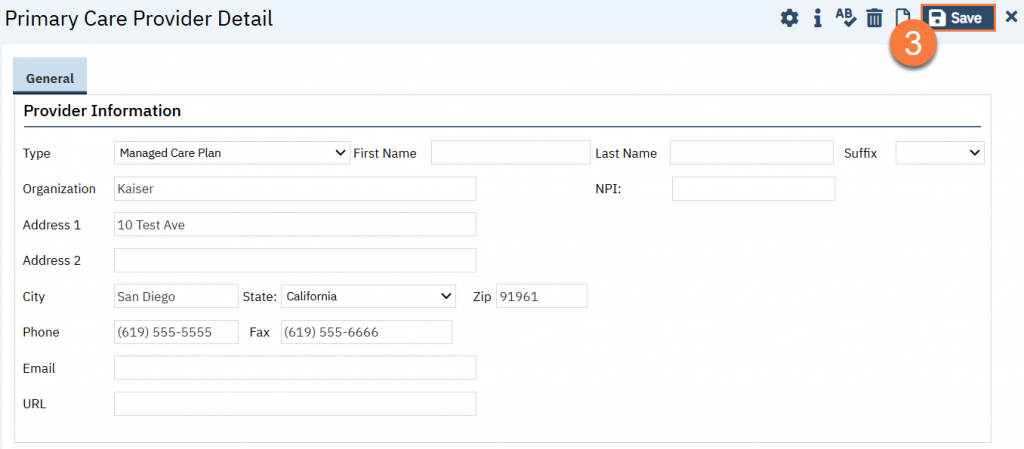Open settings gear icon in header
The width and height of the screenshot is (1024, 449).
pyautogui.click(x=789, y=18)
